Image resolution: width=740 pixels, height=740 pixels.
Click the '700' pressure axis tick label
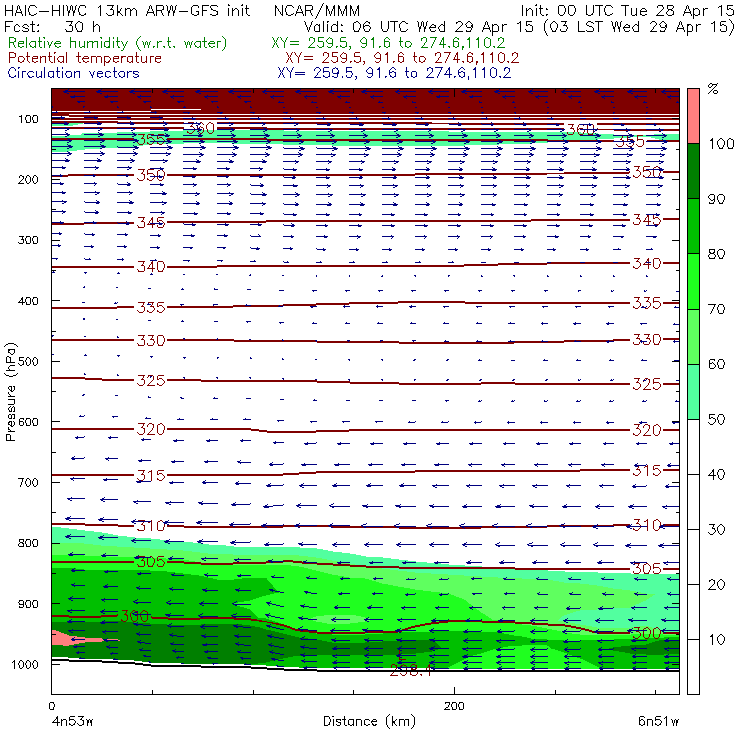(28, 482)
